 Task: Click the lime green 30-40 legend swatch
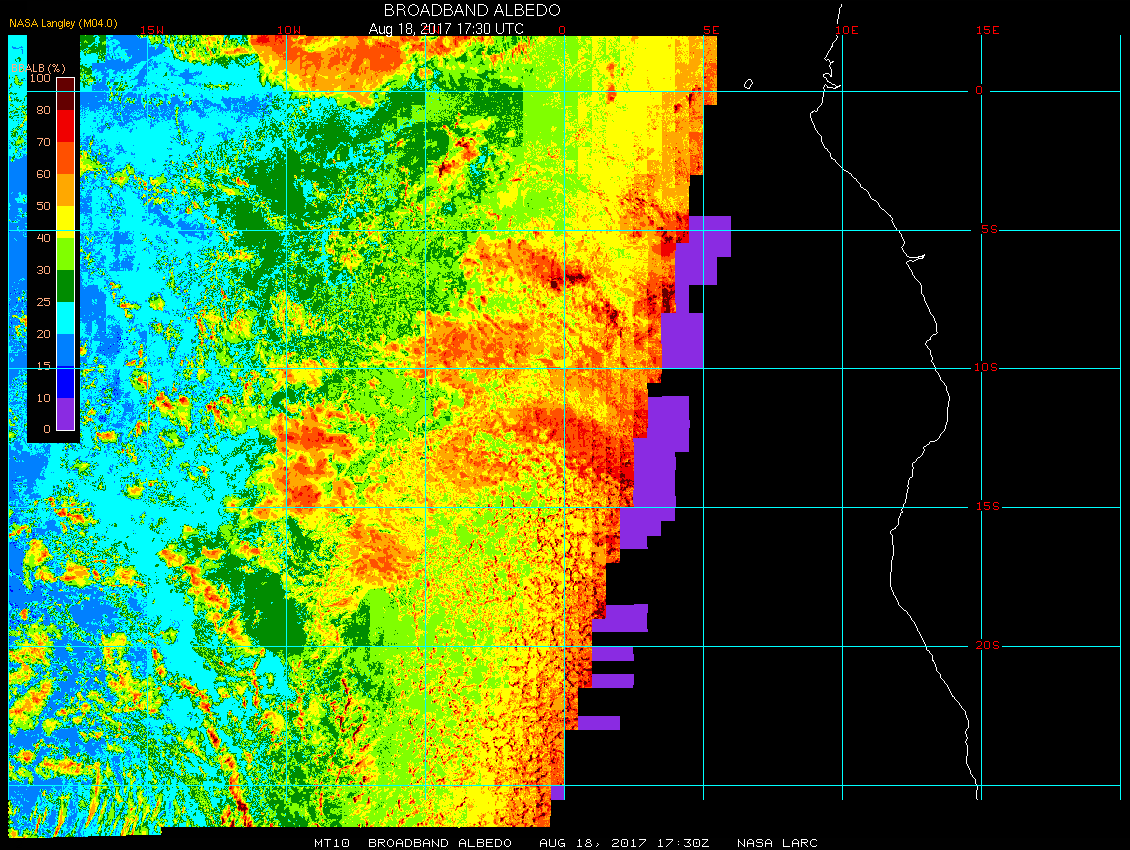point(66,254)
